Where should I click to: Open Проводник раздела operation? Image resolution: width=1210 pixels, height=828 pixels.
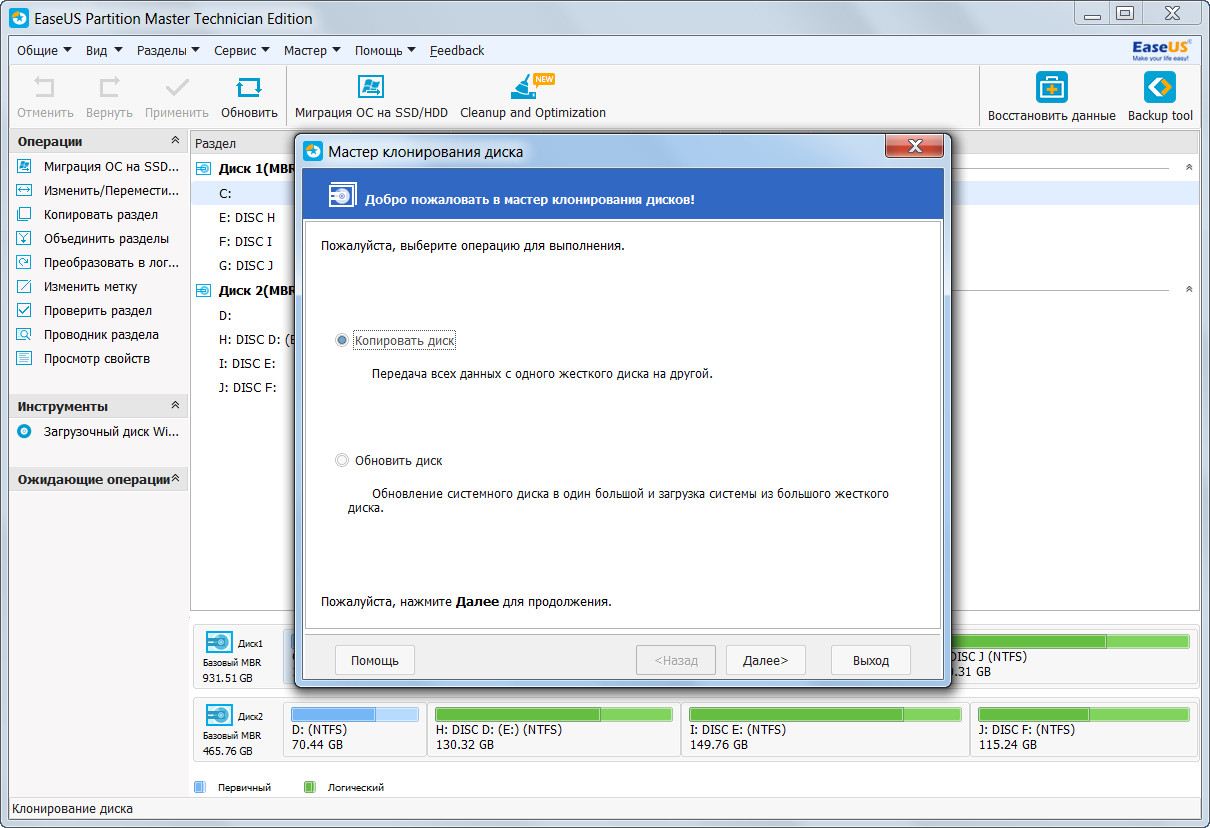(x=88, y=335)
